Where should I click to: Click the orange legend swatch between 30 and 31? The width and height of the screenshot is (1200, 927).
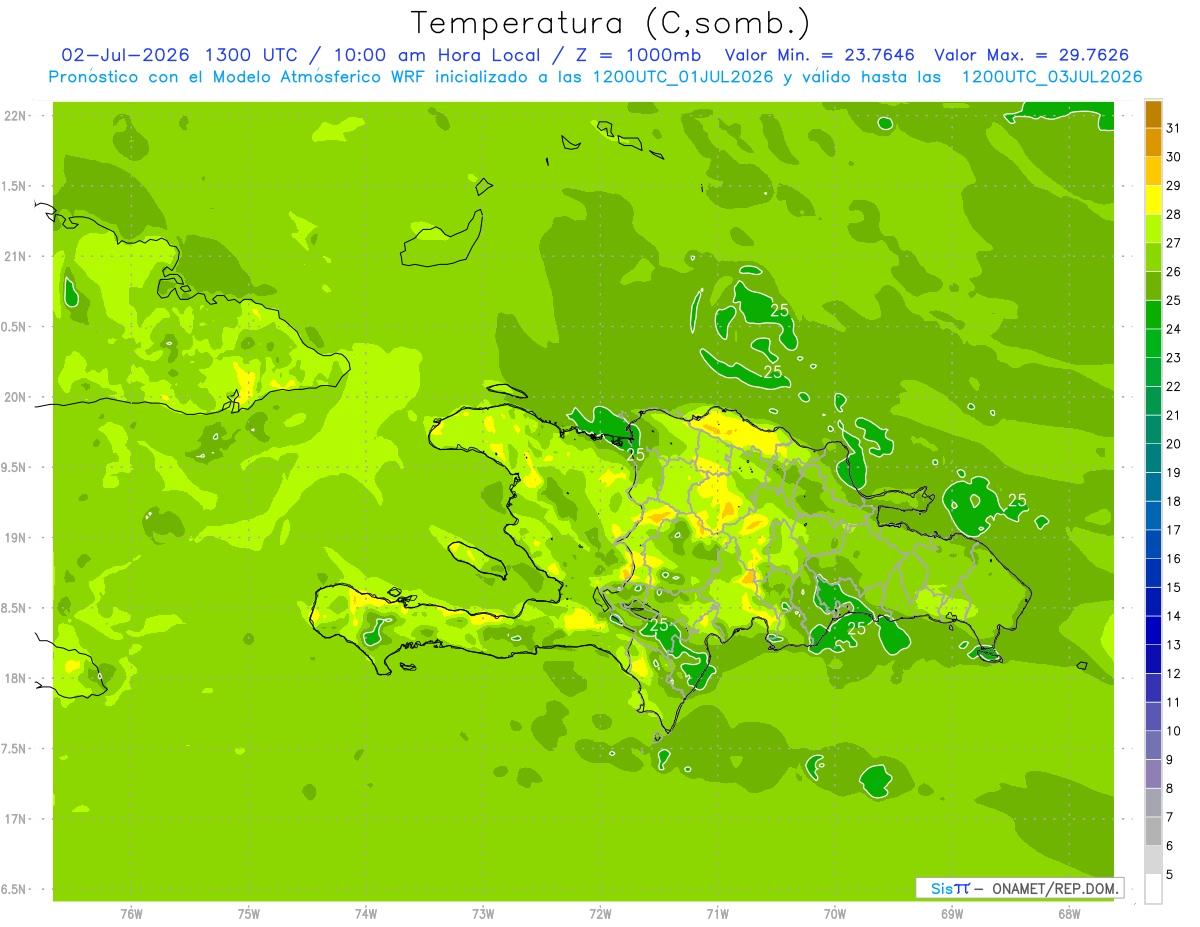tap(1153, 143)
